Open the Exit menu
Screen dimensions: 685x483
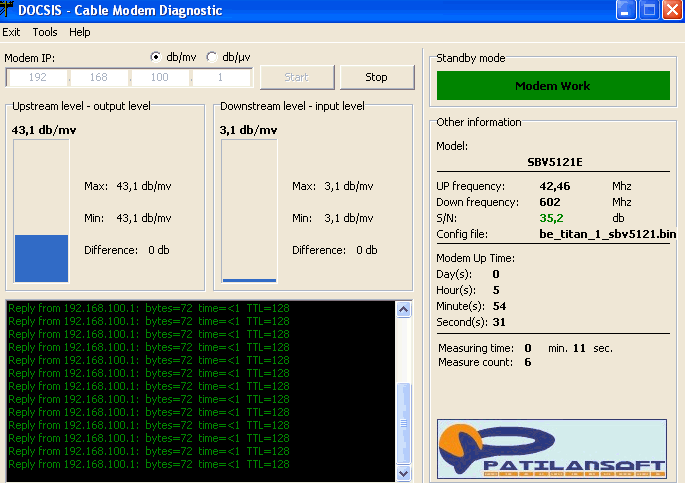pyautogui.click(x=11, y=32)
